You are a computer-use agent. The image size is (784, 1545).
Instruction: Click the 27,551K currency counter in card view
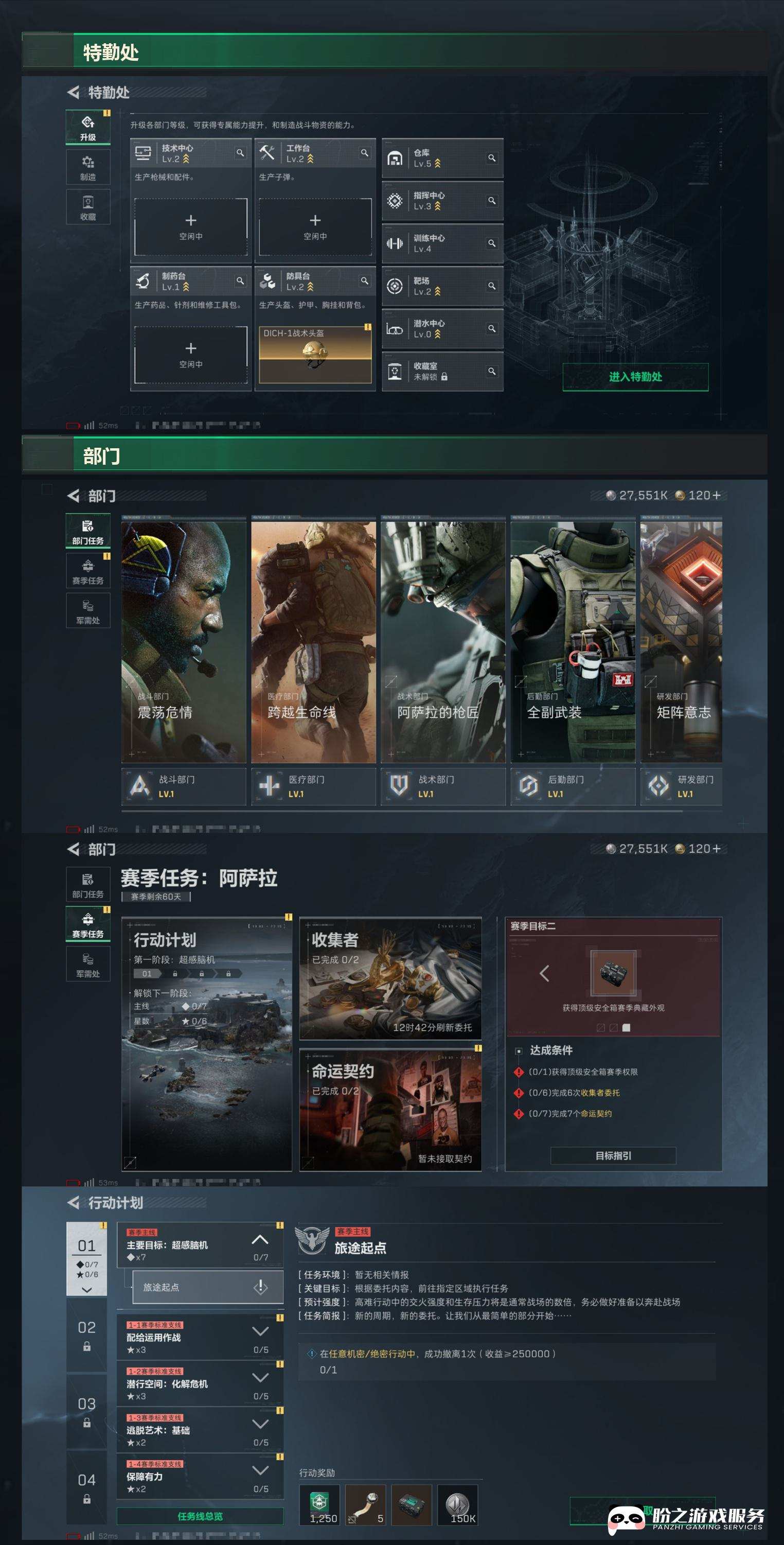click(636, 496)
